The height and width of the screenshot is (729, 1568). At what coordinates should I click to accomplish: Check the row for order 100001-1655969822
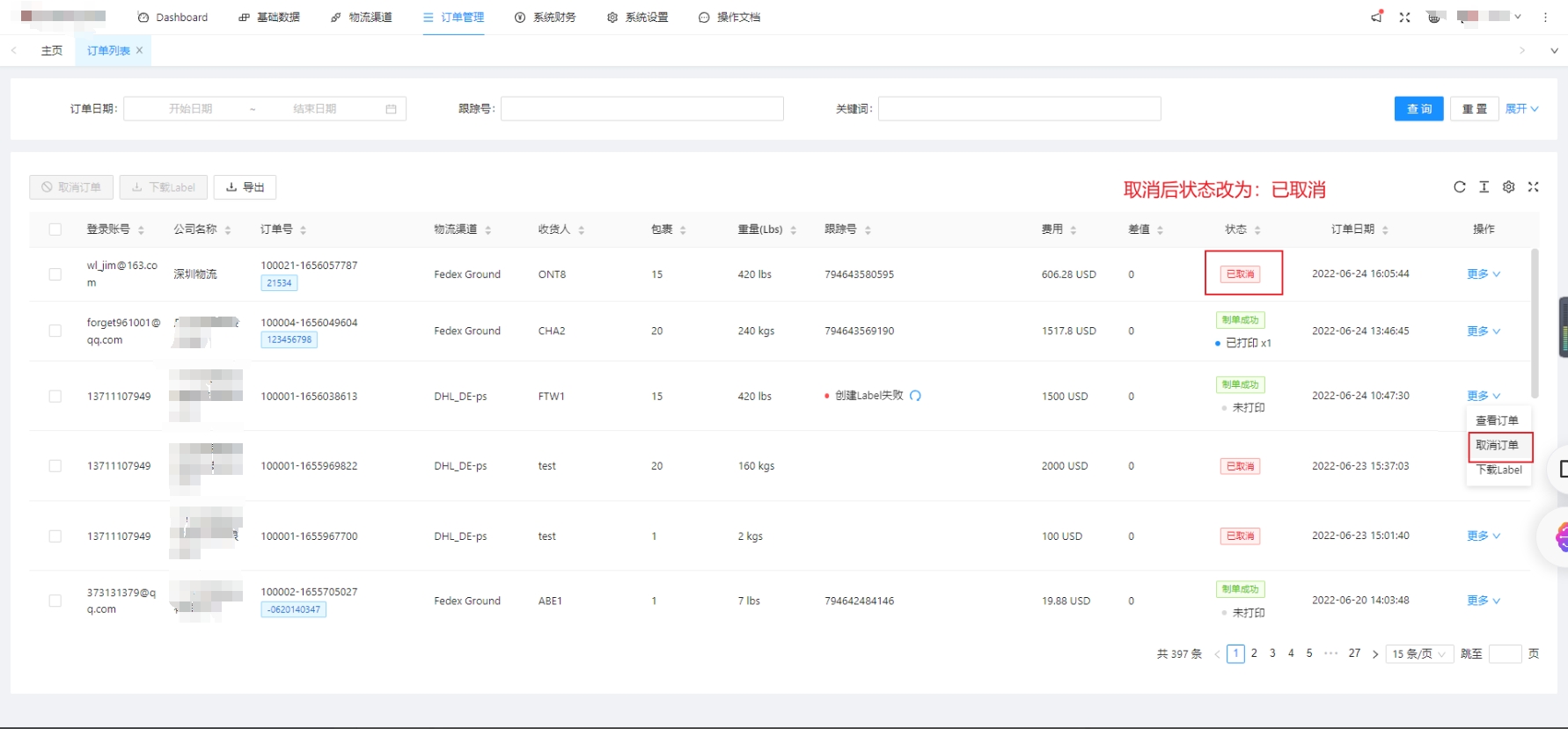55,466
